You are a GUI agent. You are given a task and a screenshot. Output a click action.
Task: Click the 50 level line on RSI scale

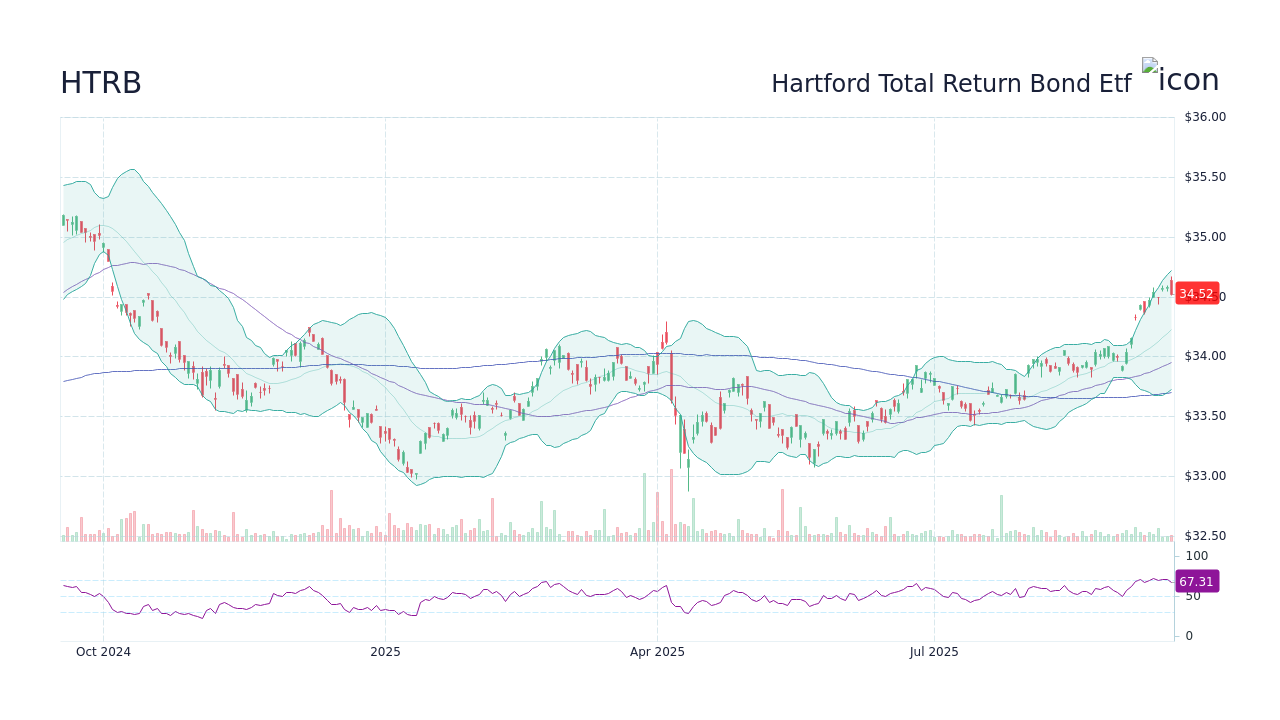click(x=1191, y=596)
